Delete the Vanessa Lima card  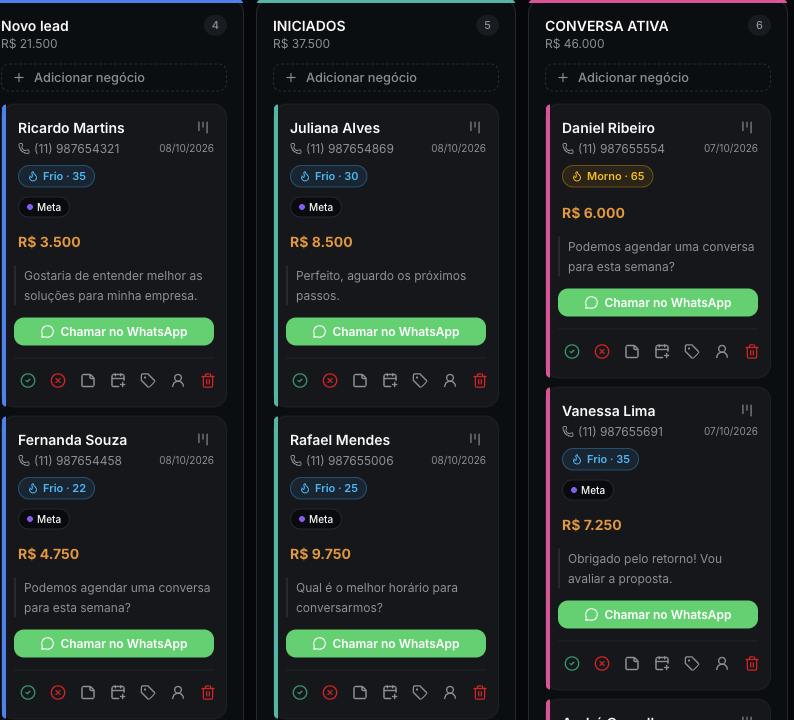(x=752, y=663)
